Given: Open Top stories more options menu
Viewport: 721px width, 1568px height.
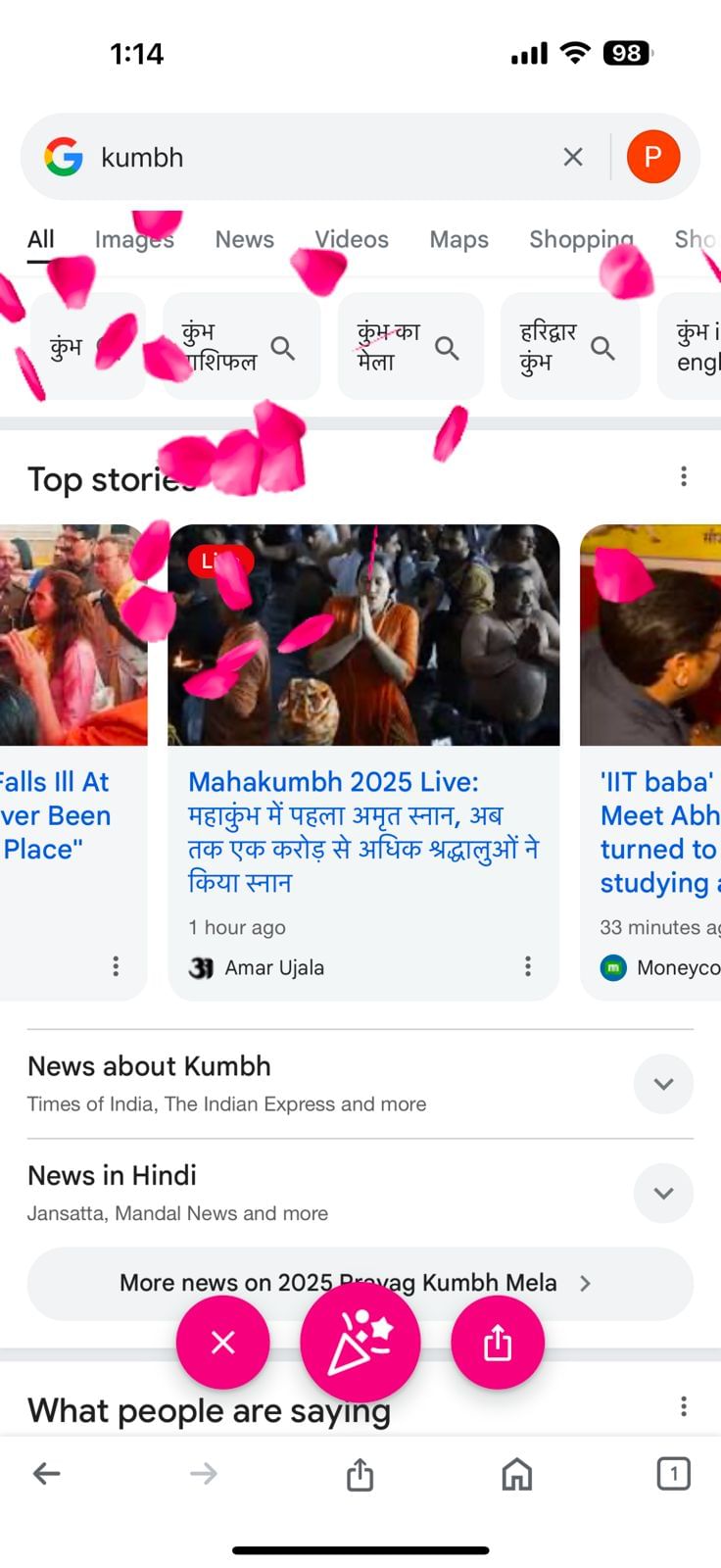Looking at the screenshot, I should [684, 477].
